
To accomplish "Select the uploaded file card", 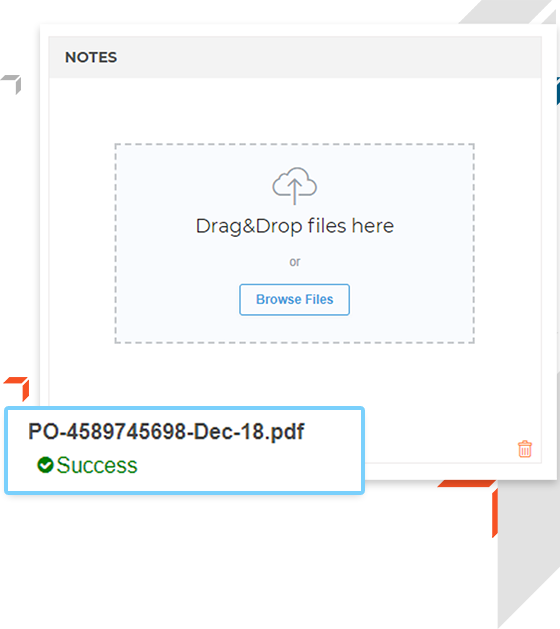I will click(185, 450).
